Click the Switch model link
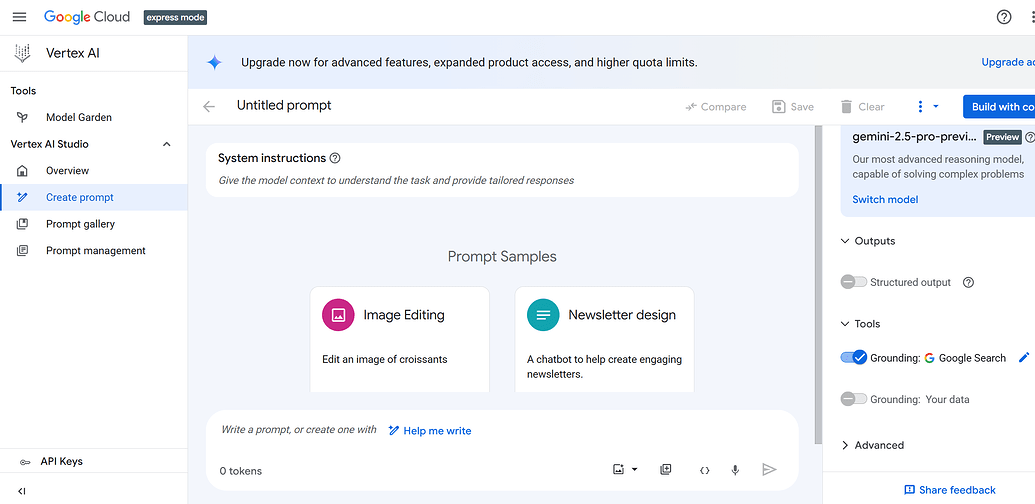 pos(885,199)
